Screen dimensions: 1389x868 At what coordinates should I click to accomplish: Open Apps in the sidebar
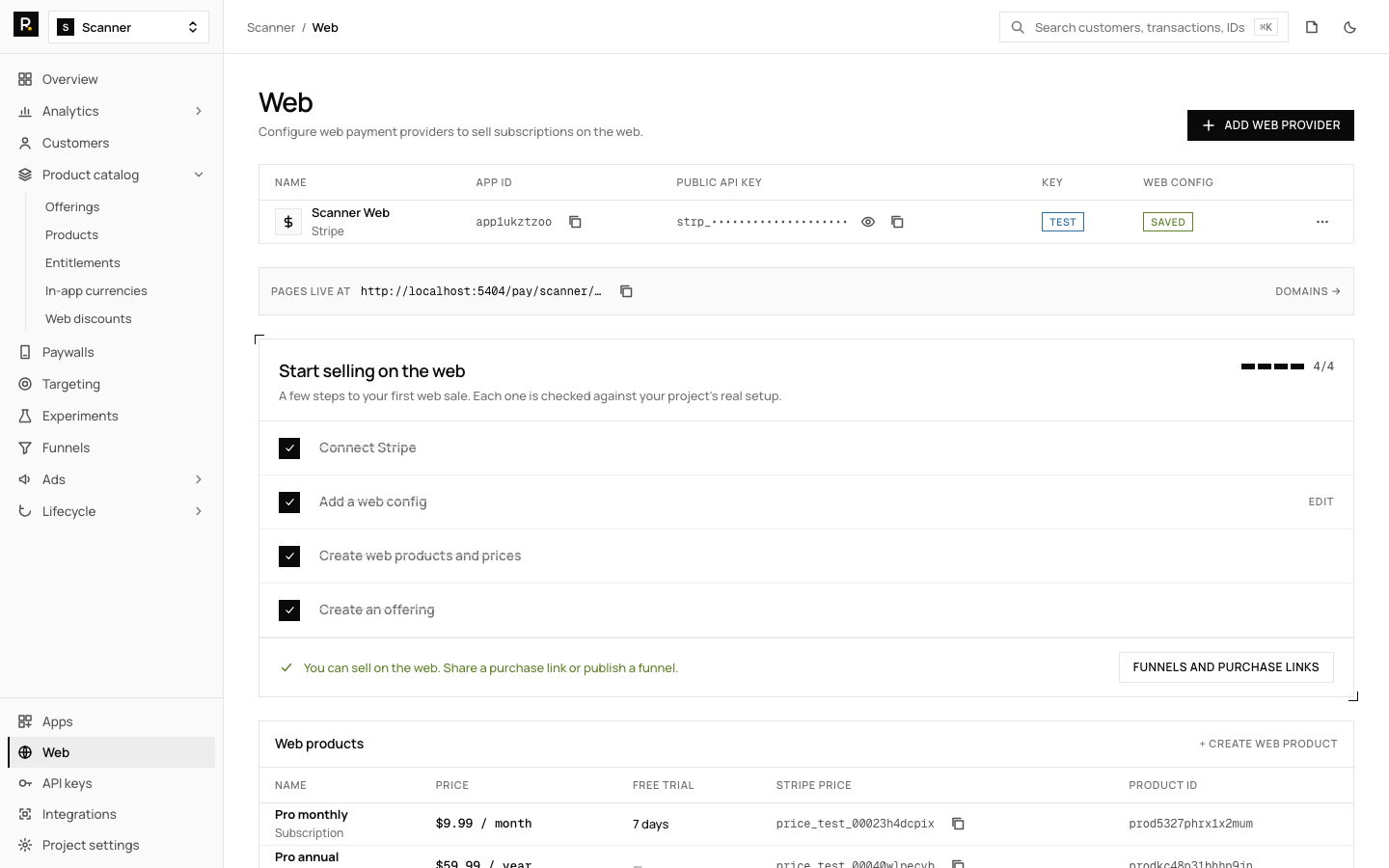click(x=112, y=721)
